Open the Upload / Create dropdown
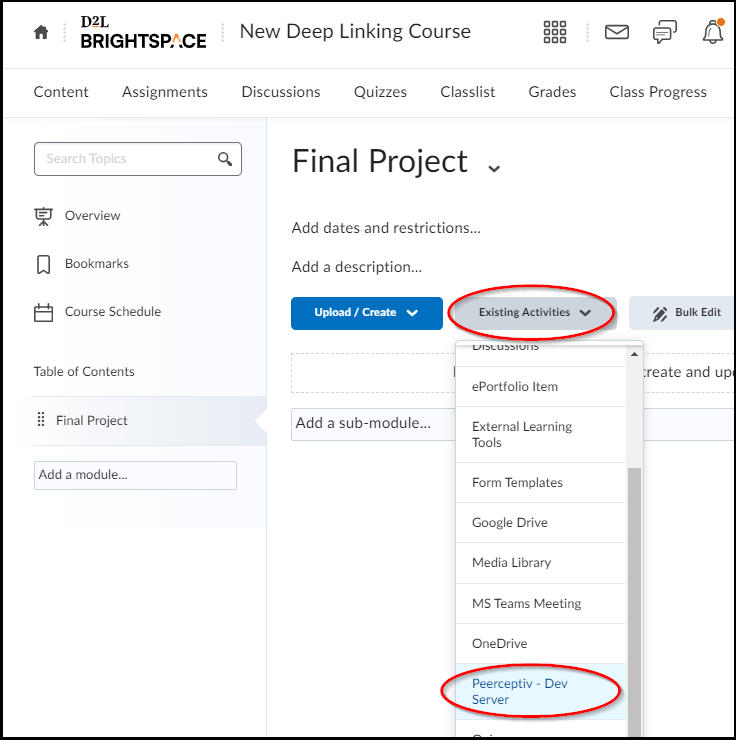Image resolution: width=736 pixels, height=740 pixels. (x=367, y=313)
